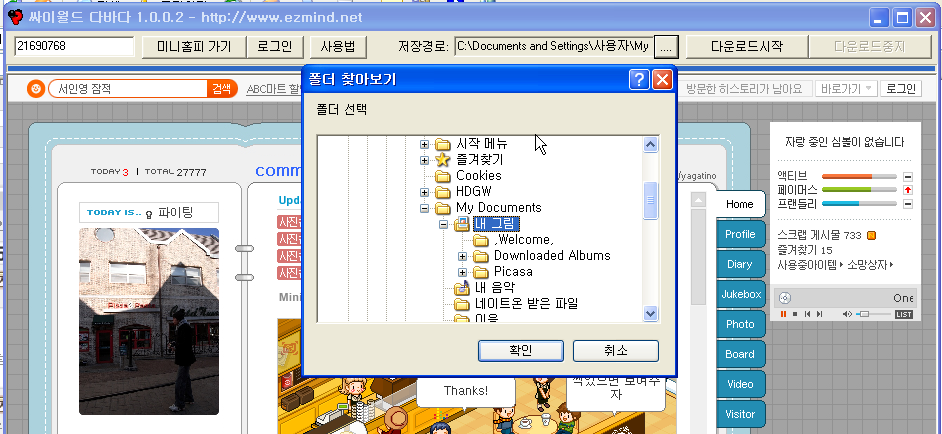Expand the Downloaded Albums folder
The height and width of the screenshot is (434, 942).
pos(462,256)
